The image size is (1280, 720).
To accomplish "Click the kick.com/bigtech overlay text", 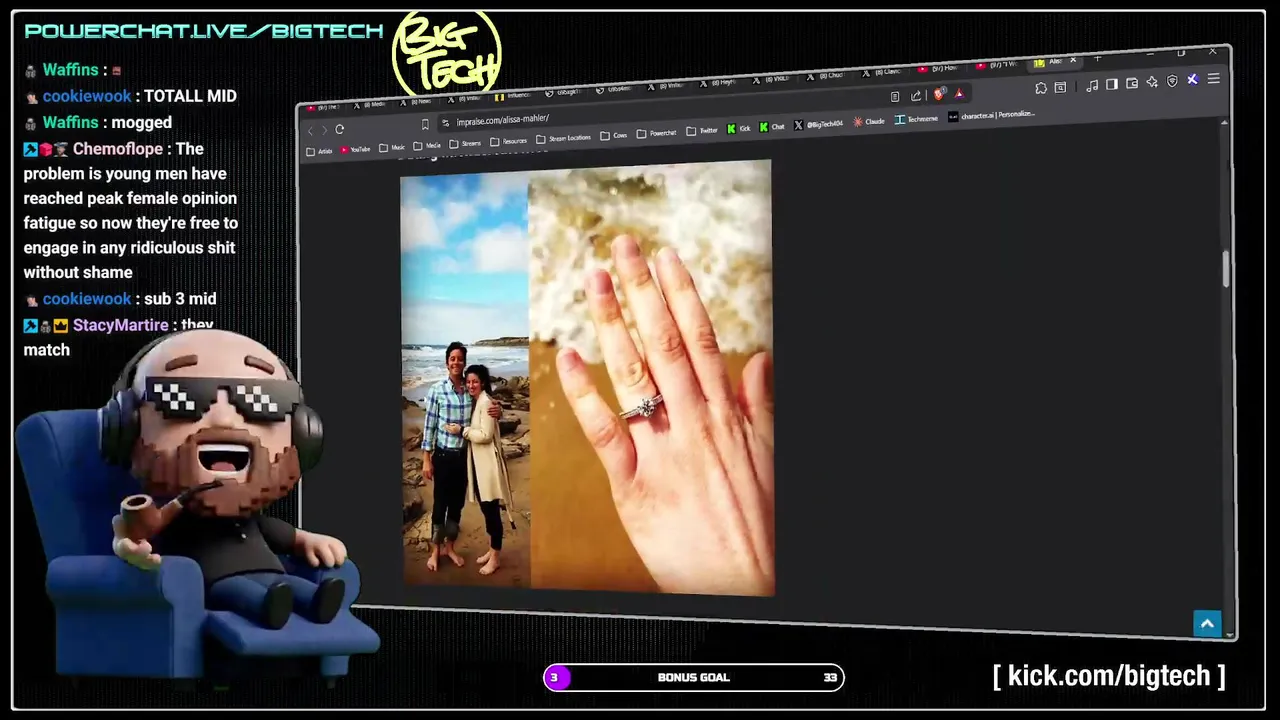I will point(1109,676).
